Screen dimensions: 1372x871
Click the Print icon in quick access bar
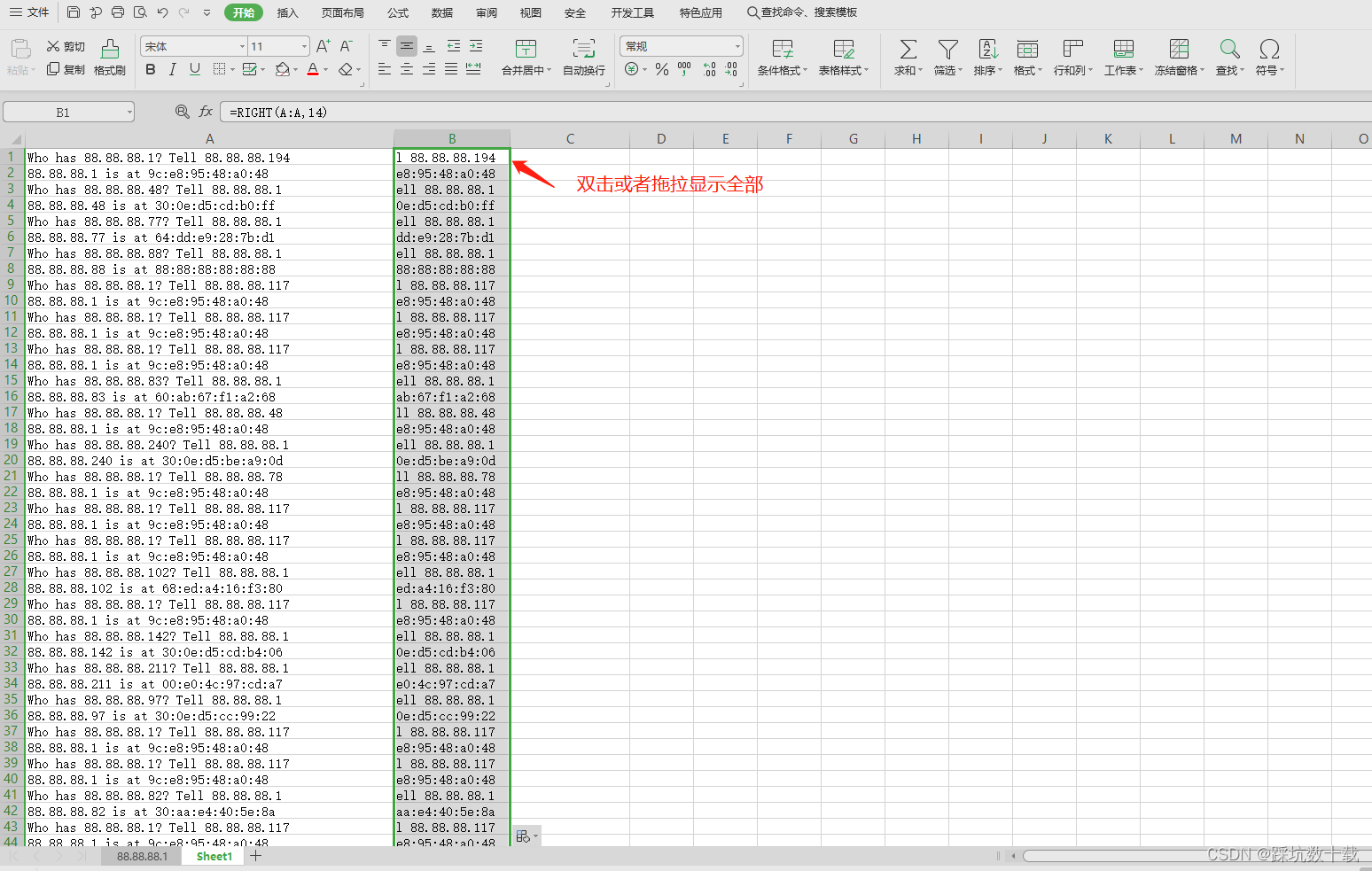[x=118, y=12]
